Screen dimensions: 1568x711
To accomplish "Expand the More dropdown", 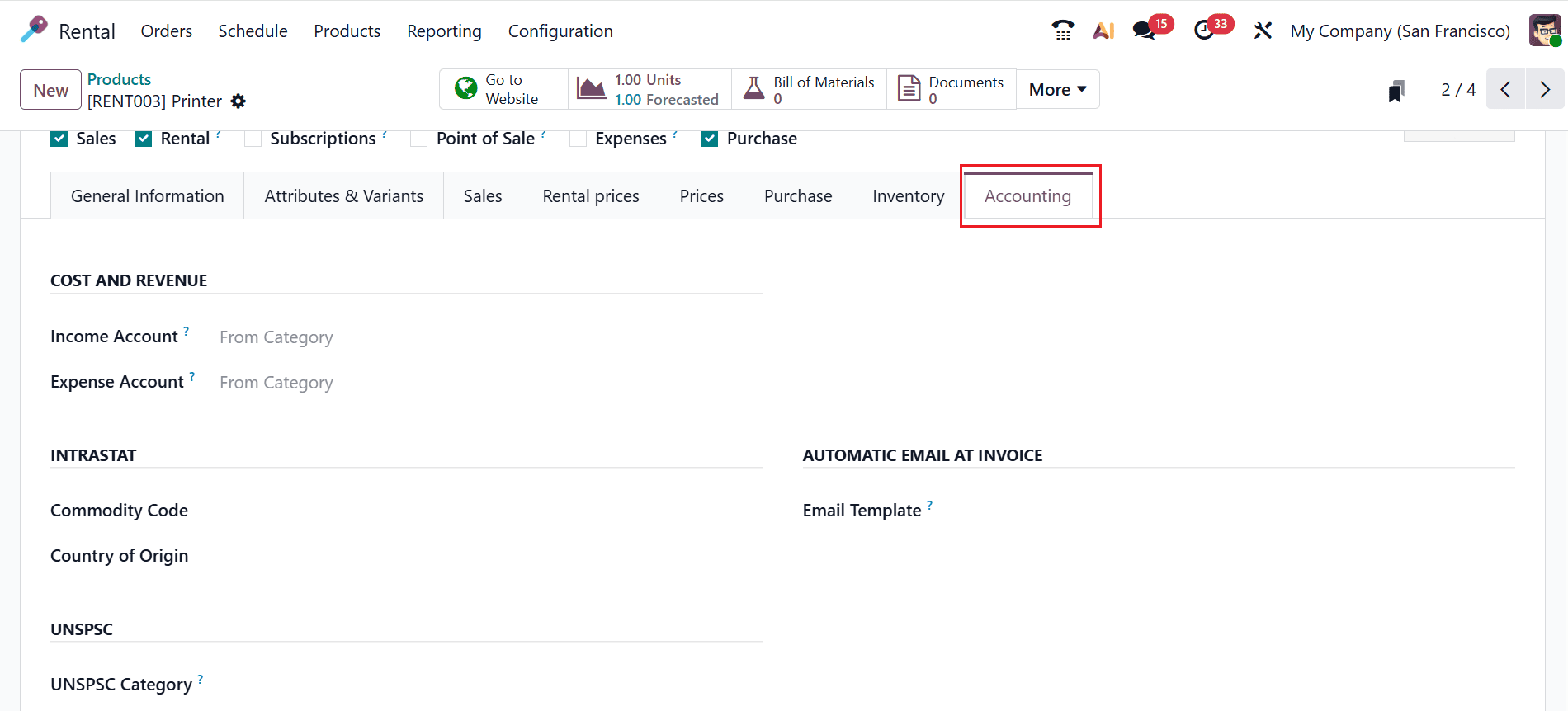I will (1058, 89).
